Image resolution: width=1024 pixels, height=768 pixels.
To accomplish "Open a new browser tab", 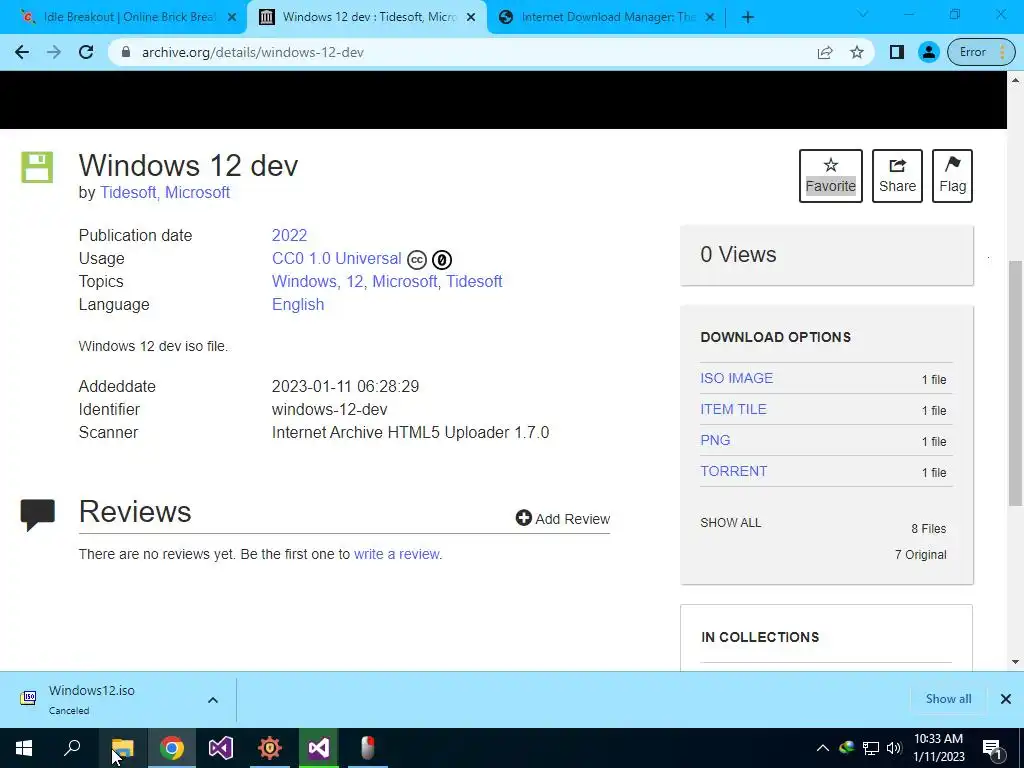I will pos(748,18).
